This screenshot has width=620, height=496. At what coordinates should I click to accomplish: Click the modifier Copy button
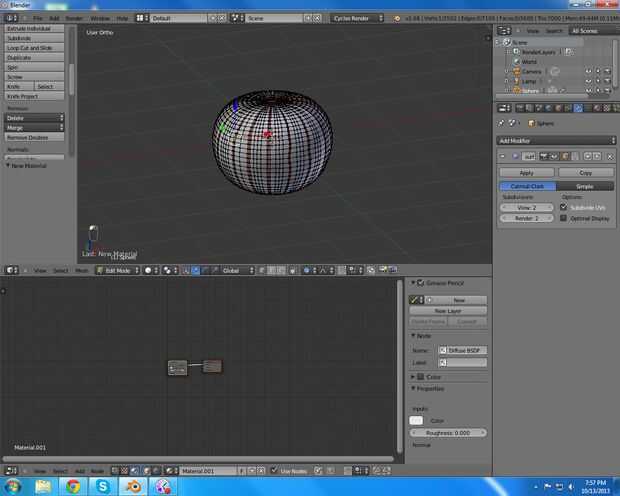[x=586, y=173]
